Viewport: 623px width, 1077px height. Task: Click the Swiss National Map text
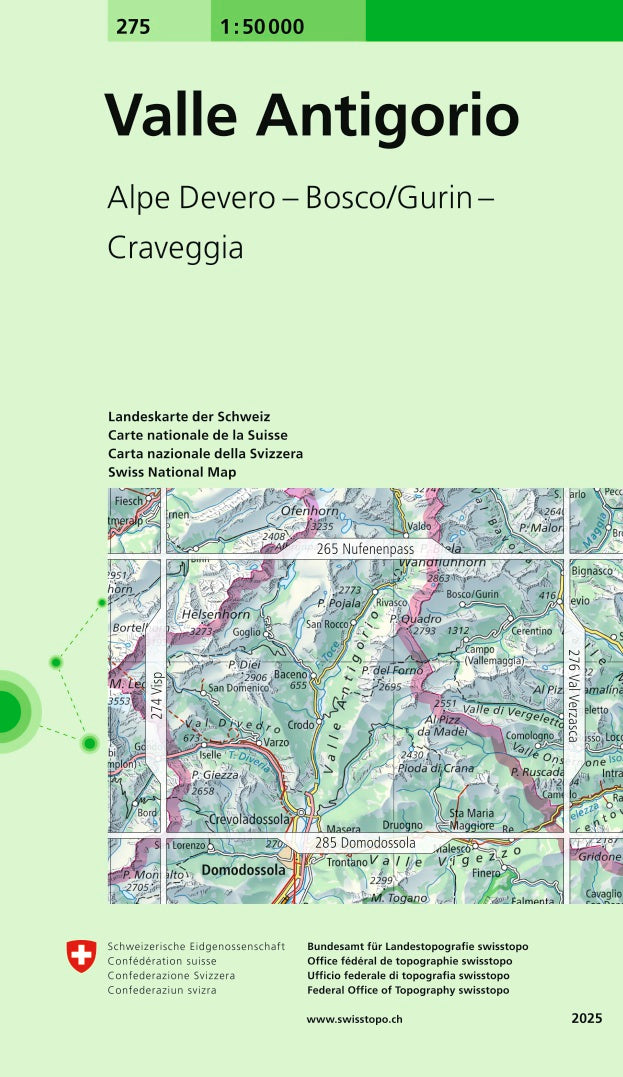pyautogui.click(x=172, y=472)
